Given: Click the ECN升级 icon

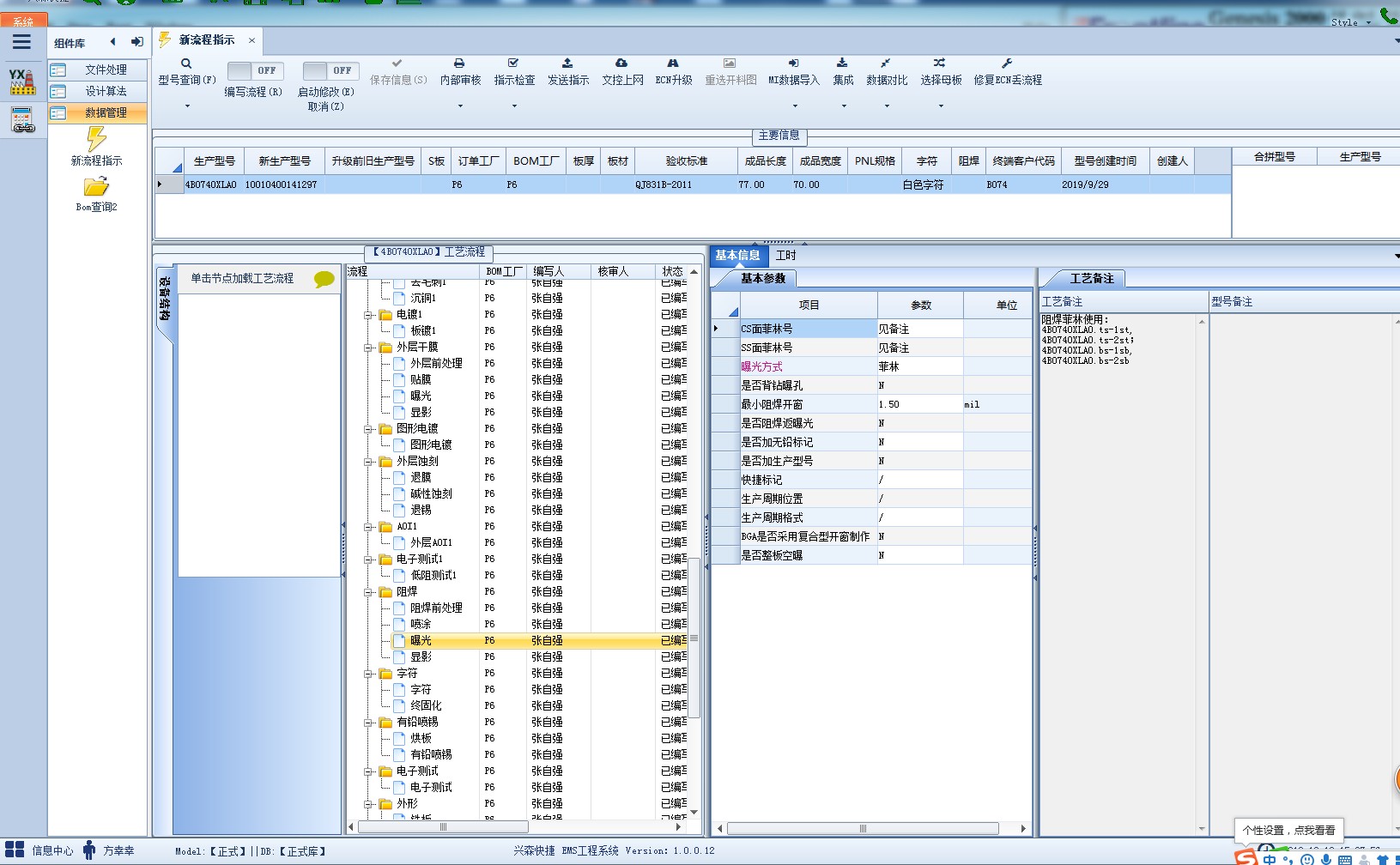Looking at the screenshot, I should pyautogui.click(x=673, y=64).
